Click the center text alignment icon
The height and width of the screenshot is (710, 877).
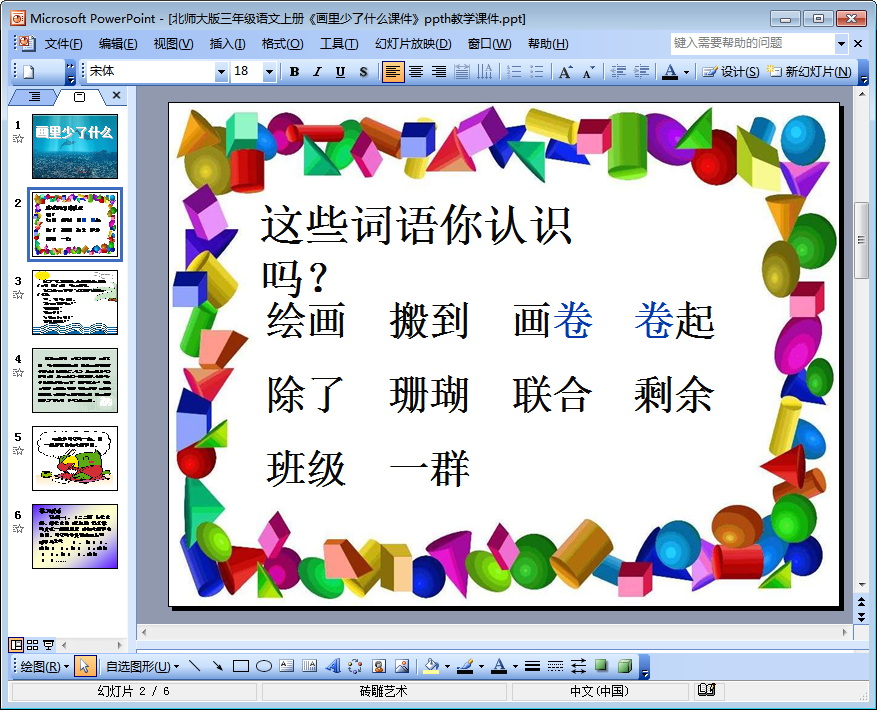click(x=415, y=72)
